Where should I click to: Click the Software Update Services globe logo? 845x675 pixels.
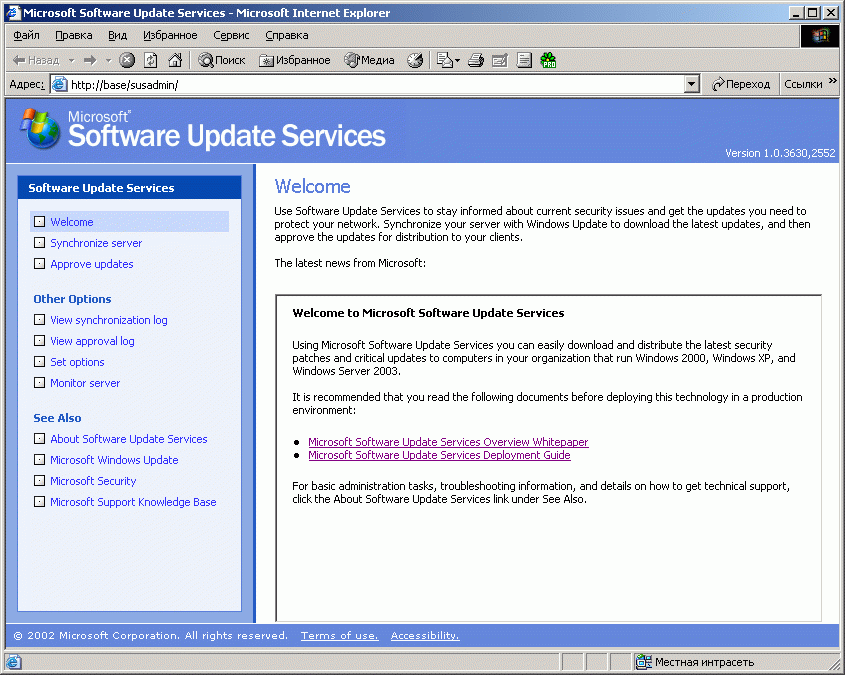pos(40,129)
